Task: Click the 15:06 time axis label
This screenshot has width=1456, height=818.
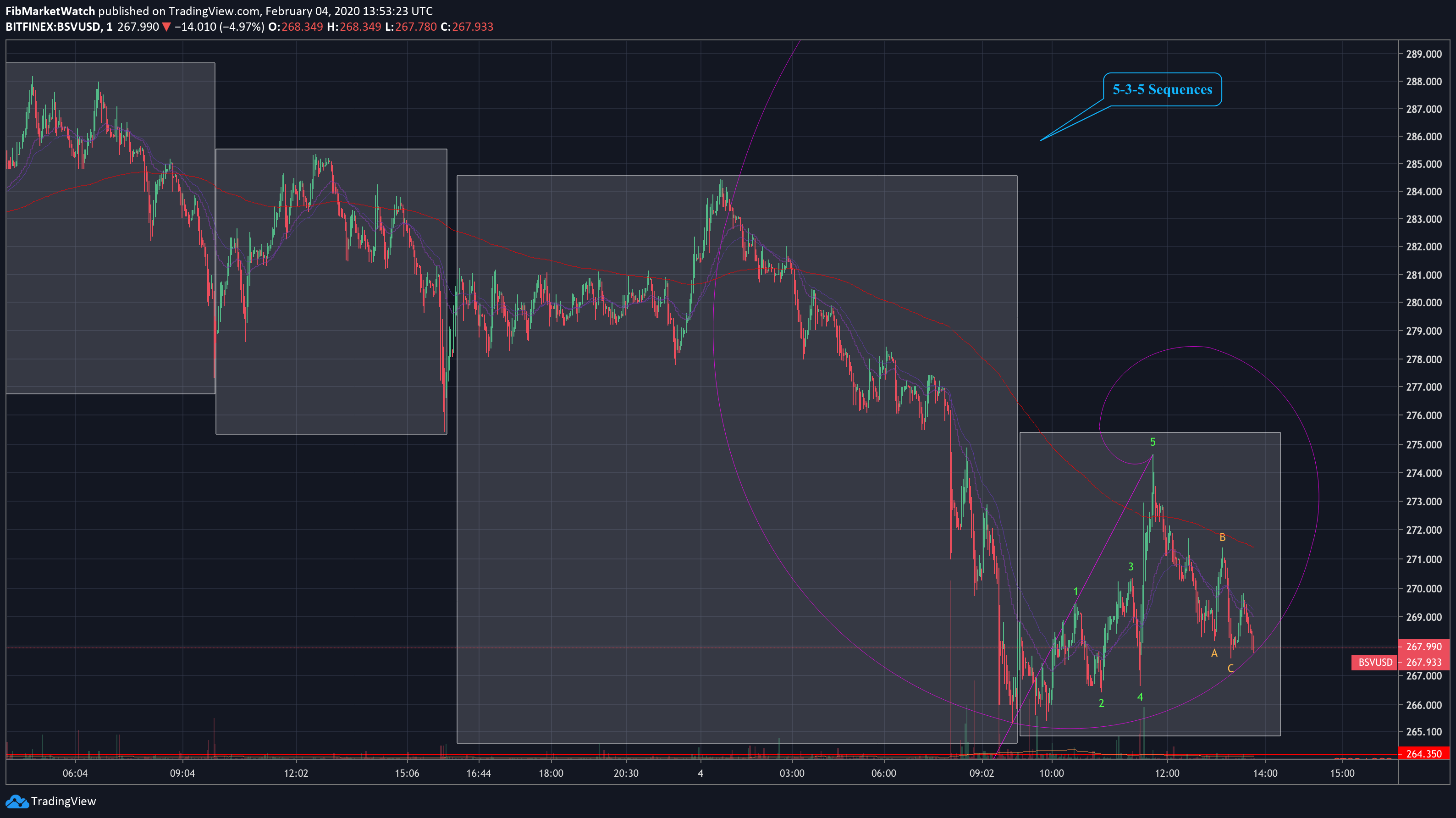Action: tap(407, 773)
